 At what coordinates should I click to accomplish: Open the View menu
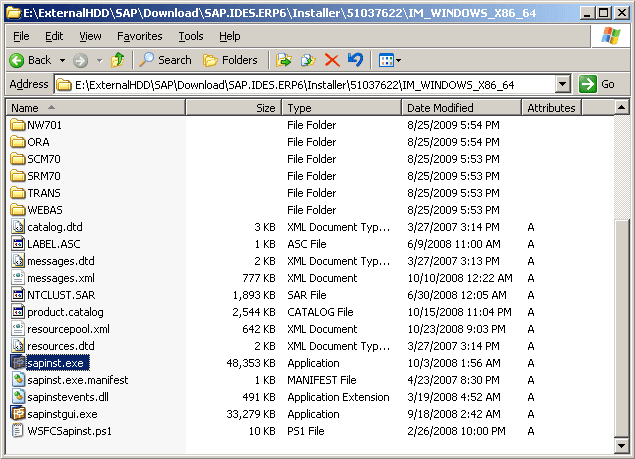90,36
